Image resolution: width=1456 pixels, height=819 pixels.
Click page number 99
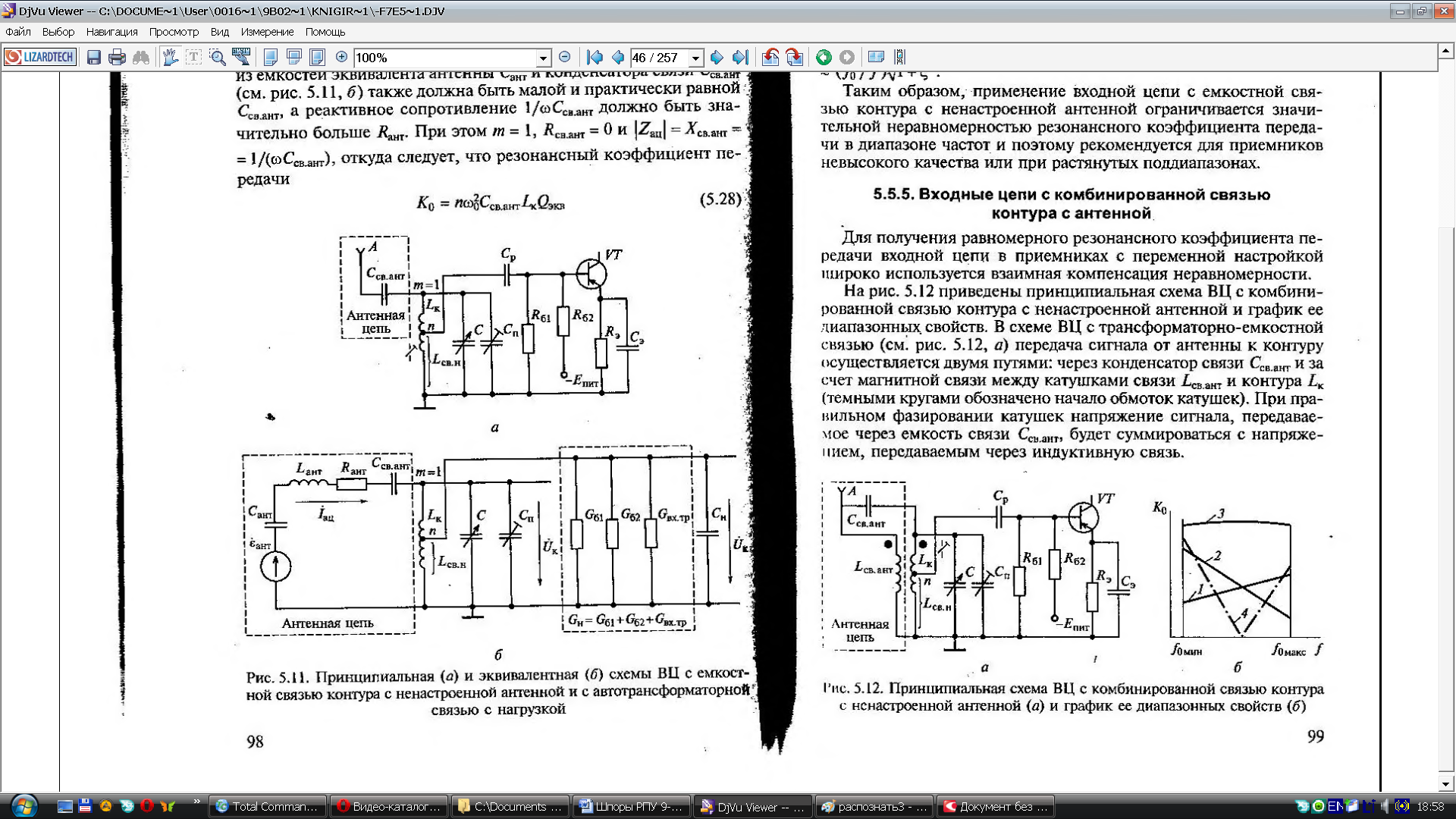click(1316, 736)
